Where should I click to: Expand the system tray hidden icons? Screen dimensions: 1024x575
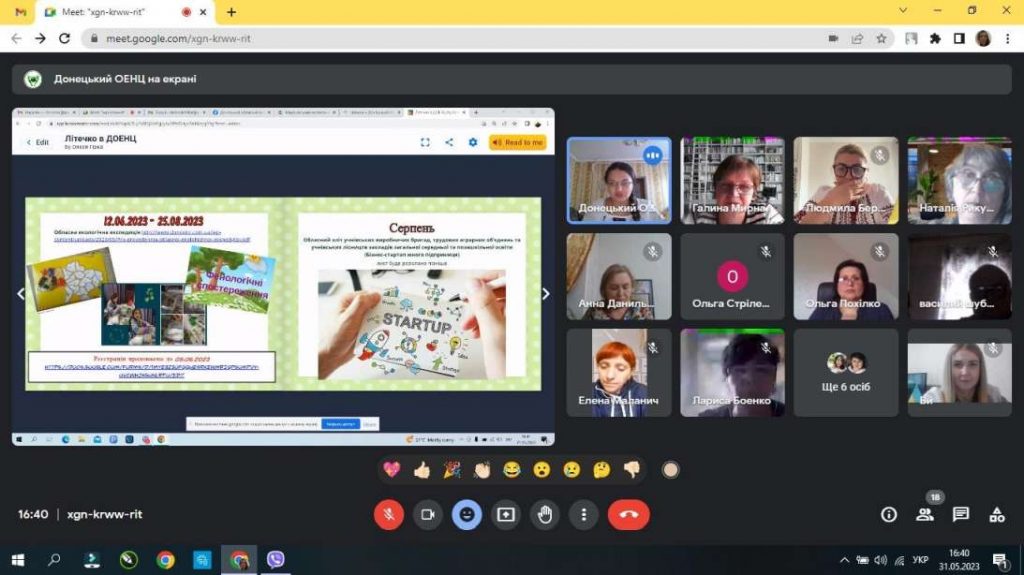pos(844,560)
